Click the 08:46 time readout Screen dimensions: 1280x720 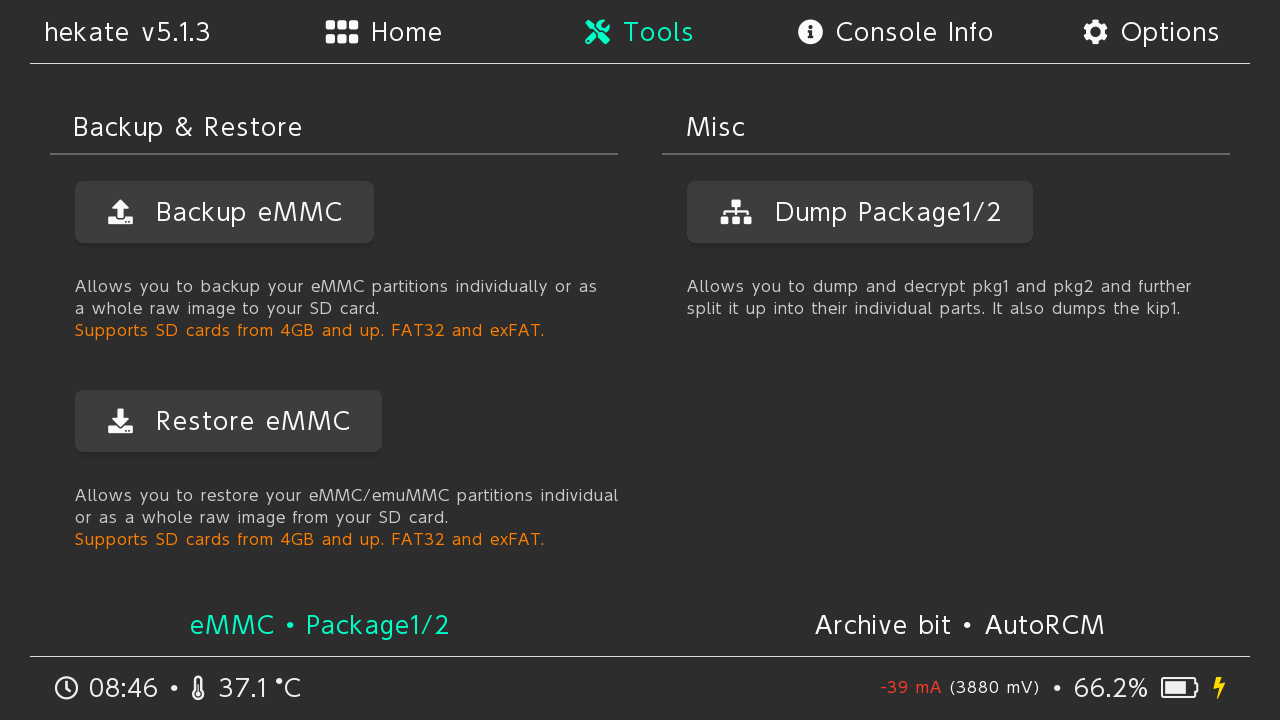click(123, 688)
